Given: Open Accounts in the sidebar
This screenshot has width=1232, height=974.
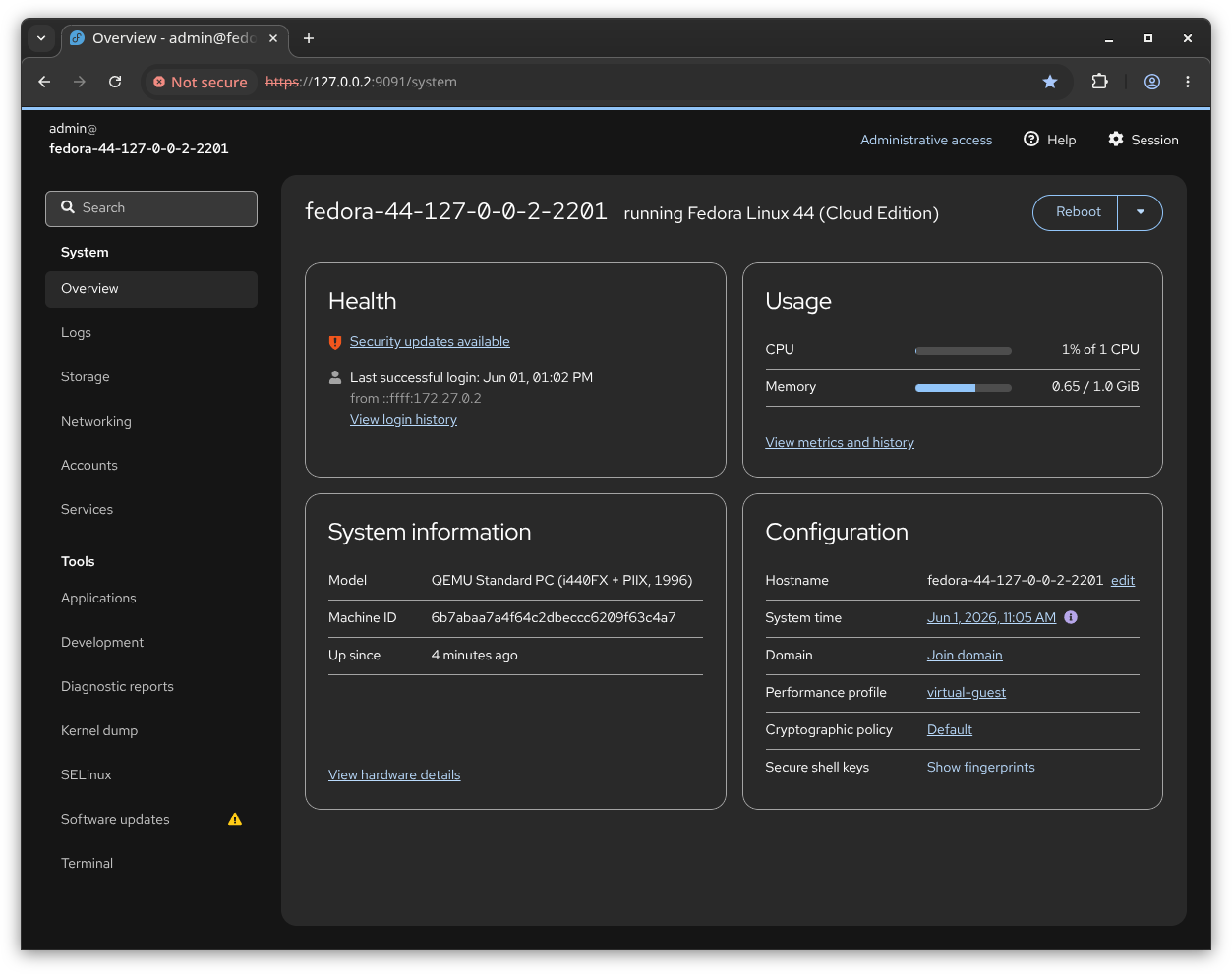Looking at the screenshot, I should 151,466.
